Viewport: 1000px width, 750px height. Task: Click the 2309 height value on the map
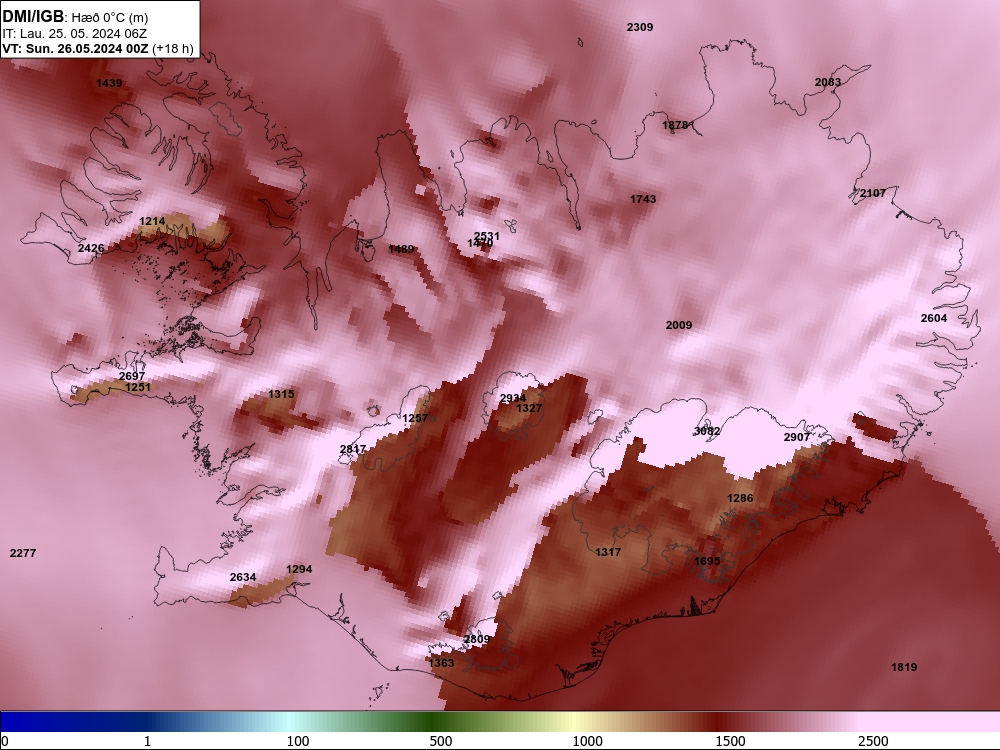[640, 27]
